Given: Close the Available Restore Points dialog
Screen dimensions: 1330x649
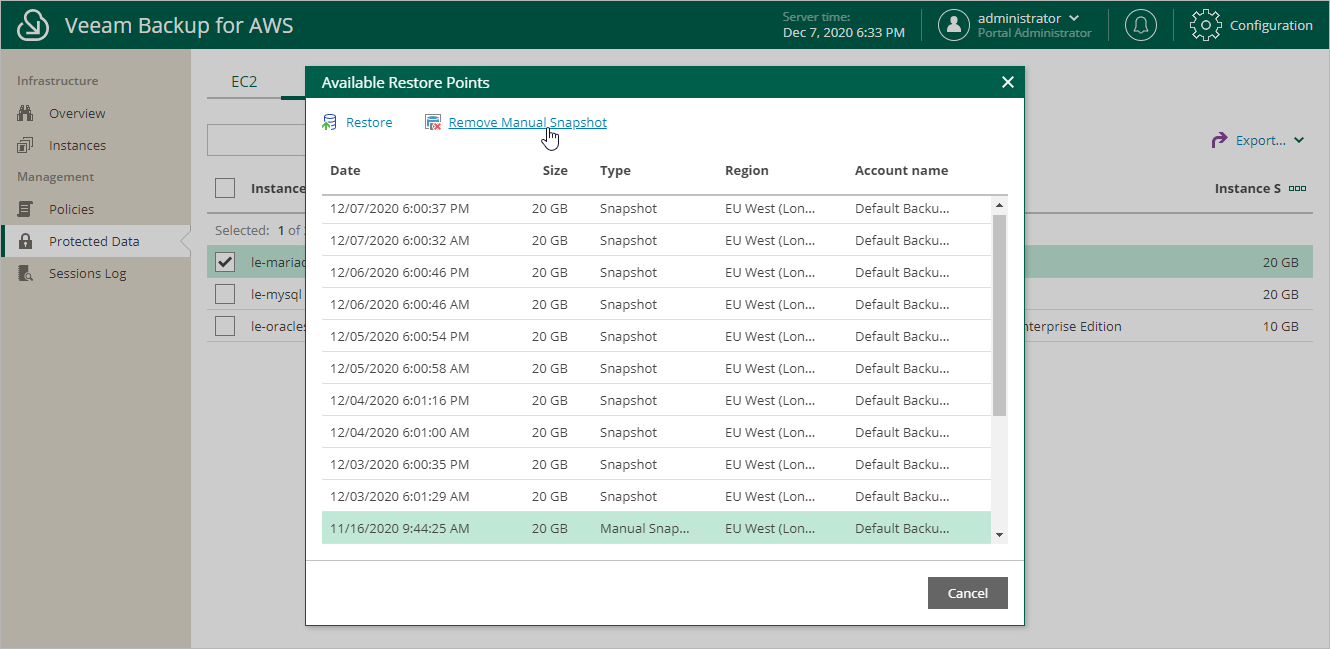Looking at the screenshot, I should click(x=1008, y=82).
